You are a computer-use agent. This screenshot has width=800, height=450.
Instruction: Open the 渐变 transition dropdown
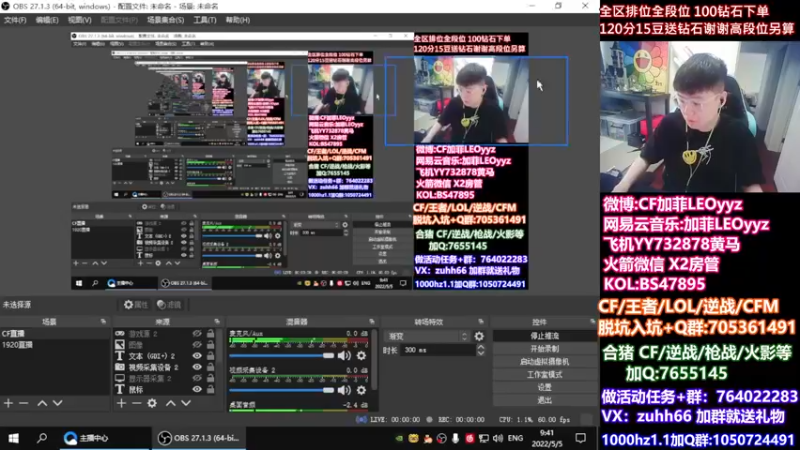428,336
